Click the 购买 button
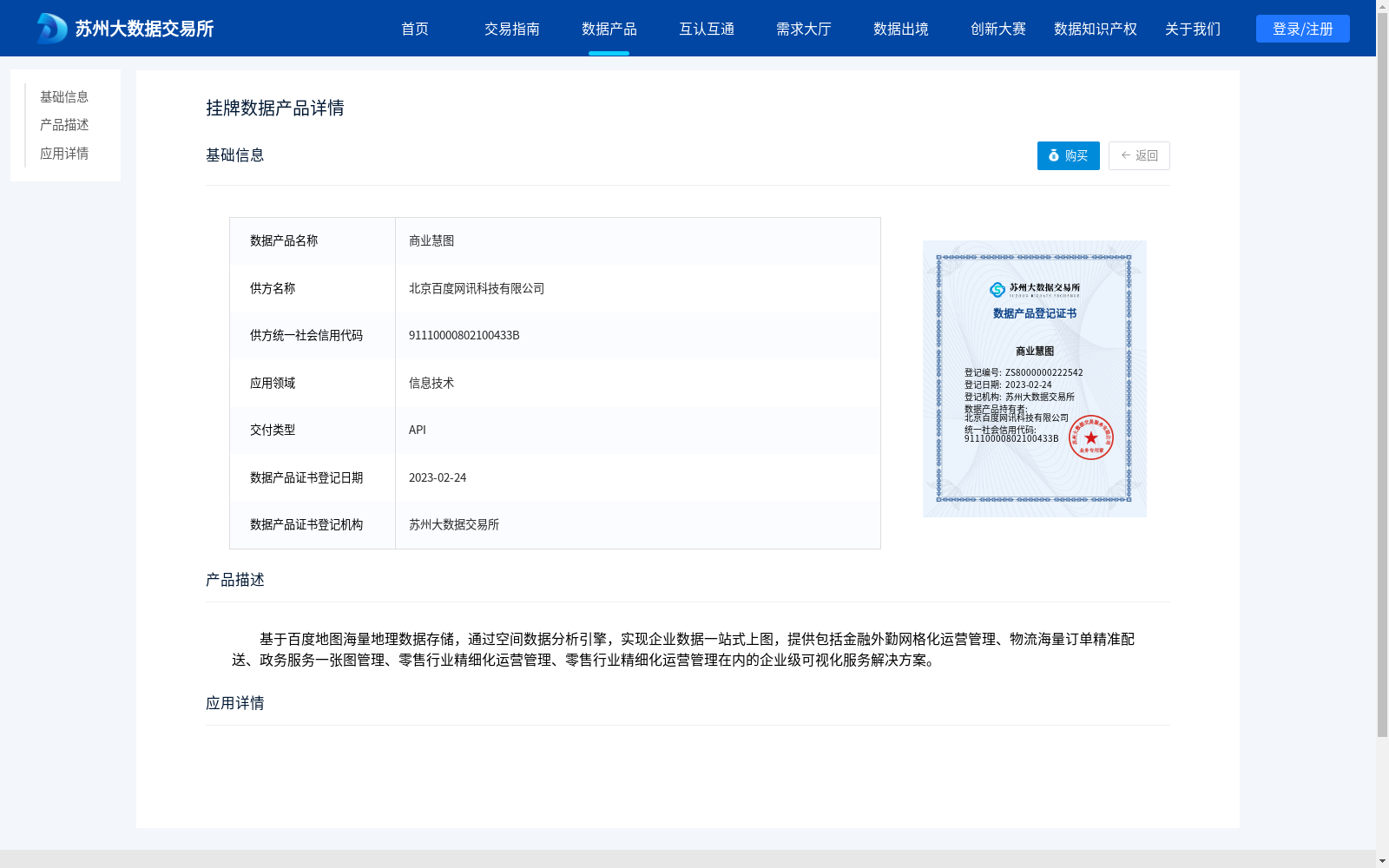The width and height of the screenshot is (1389, 868). coord(1069,155)
